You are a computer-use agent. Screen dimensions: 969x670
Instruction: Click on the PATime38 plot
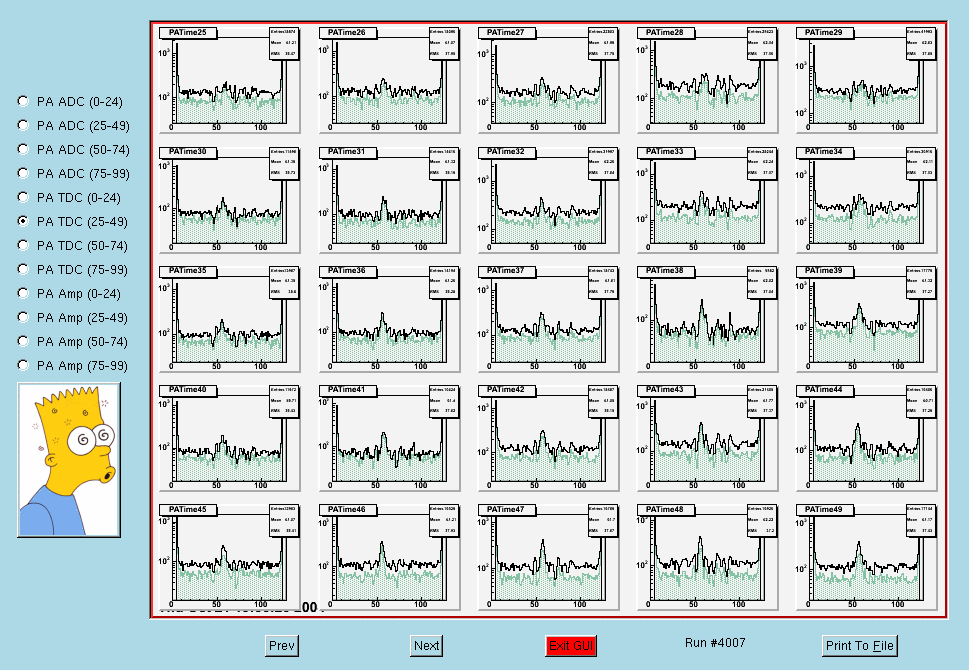(x=707, y=319)
